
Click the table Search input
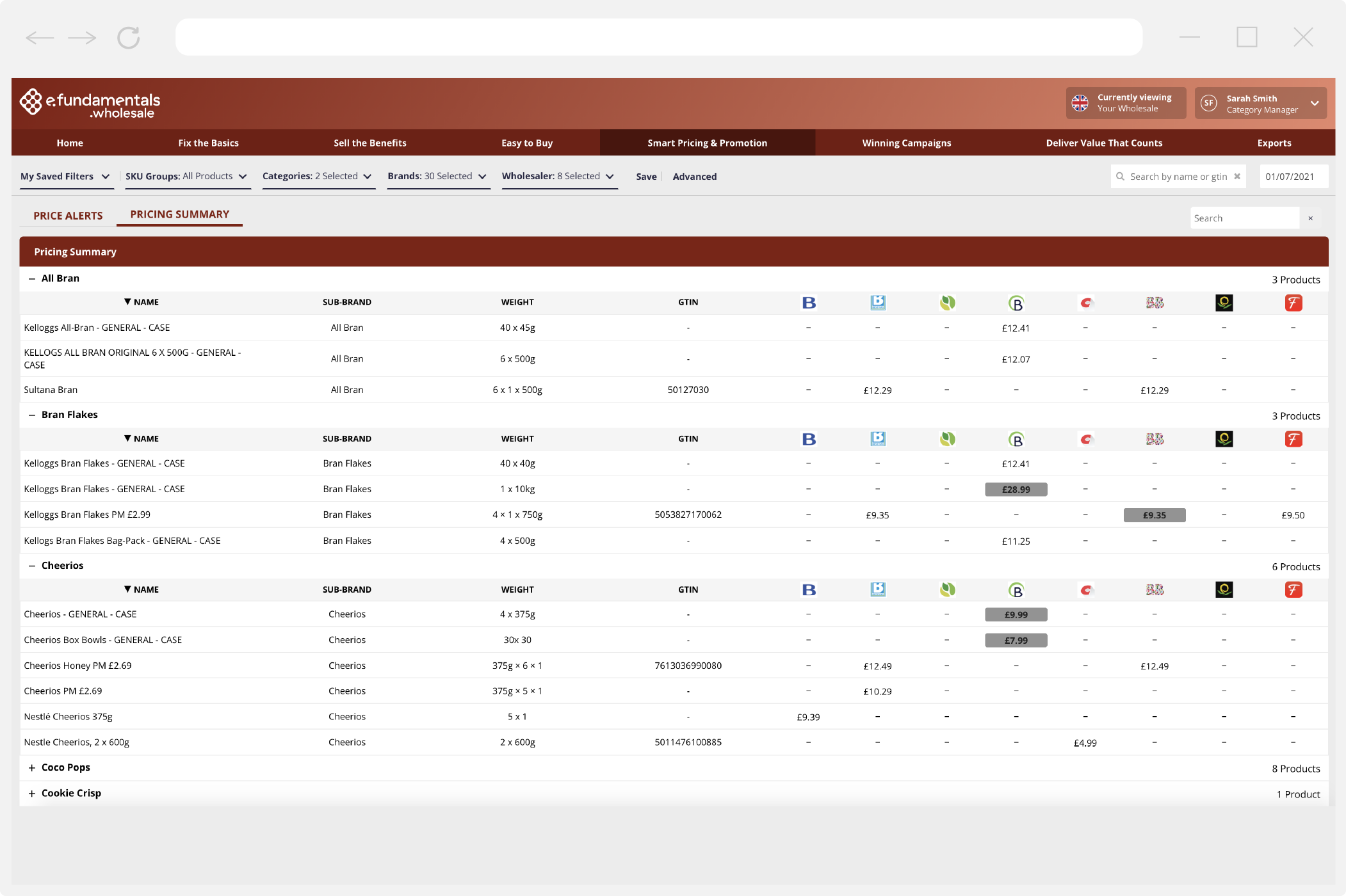coord(1245,218)
